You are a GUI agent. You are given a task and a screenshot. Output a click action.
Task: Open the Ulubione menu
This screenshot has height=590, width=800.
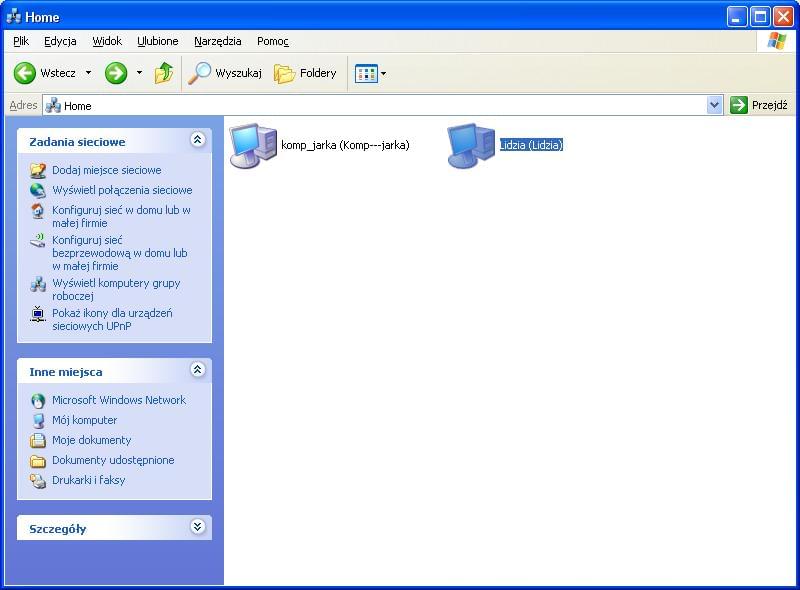(x=158, y=41)
